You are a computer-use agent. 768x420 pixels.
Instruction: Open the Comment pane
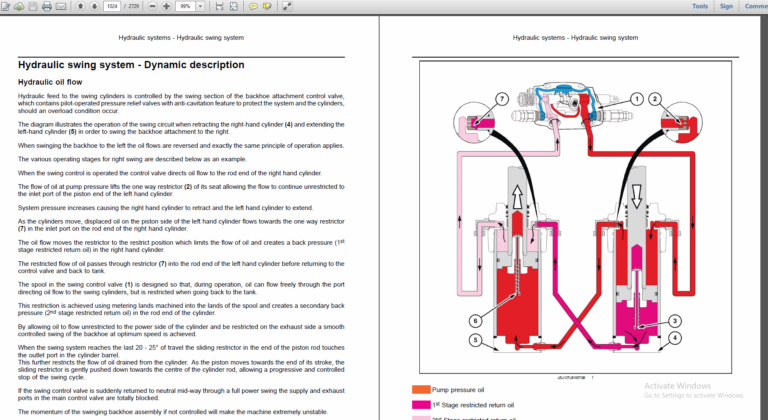[754, 6]
